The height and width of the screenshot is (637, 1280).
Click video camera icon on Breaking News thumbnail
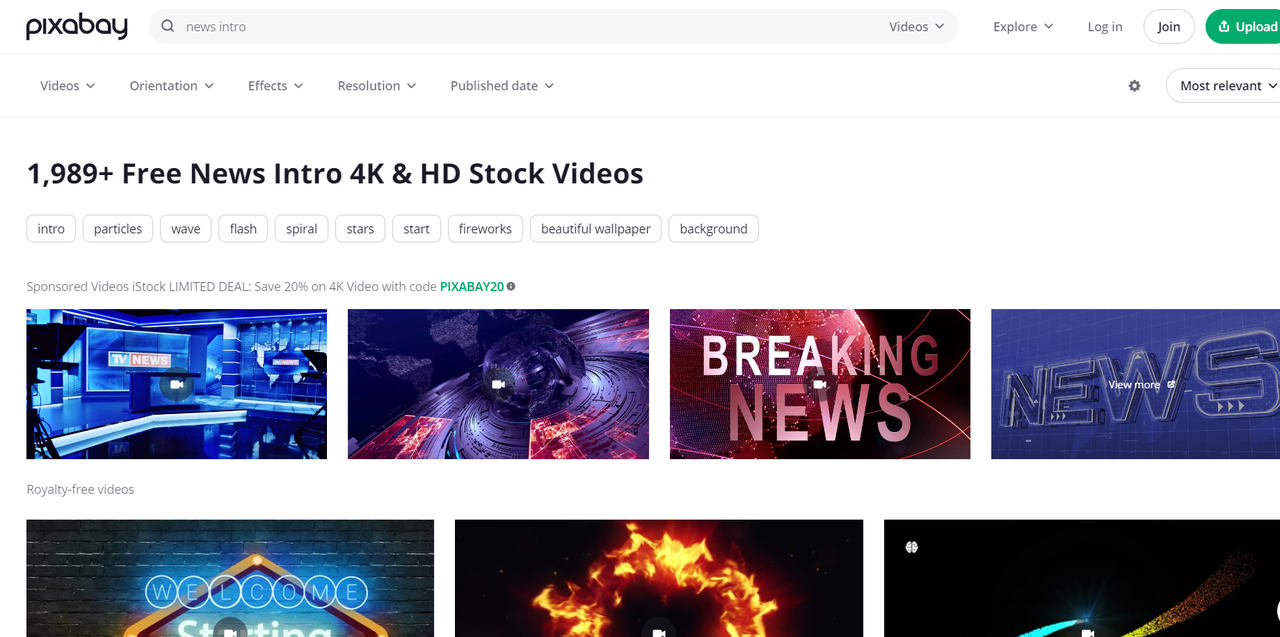[x=820, y=384]
